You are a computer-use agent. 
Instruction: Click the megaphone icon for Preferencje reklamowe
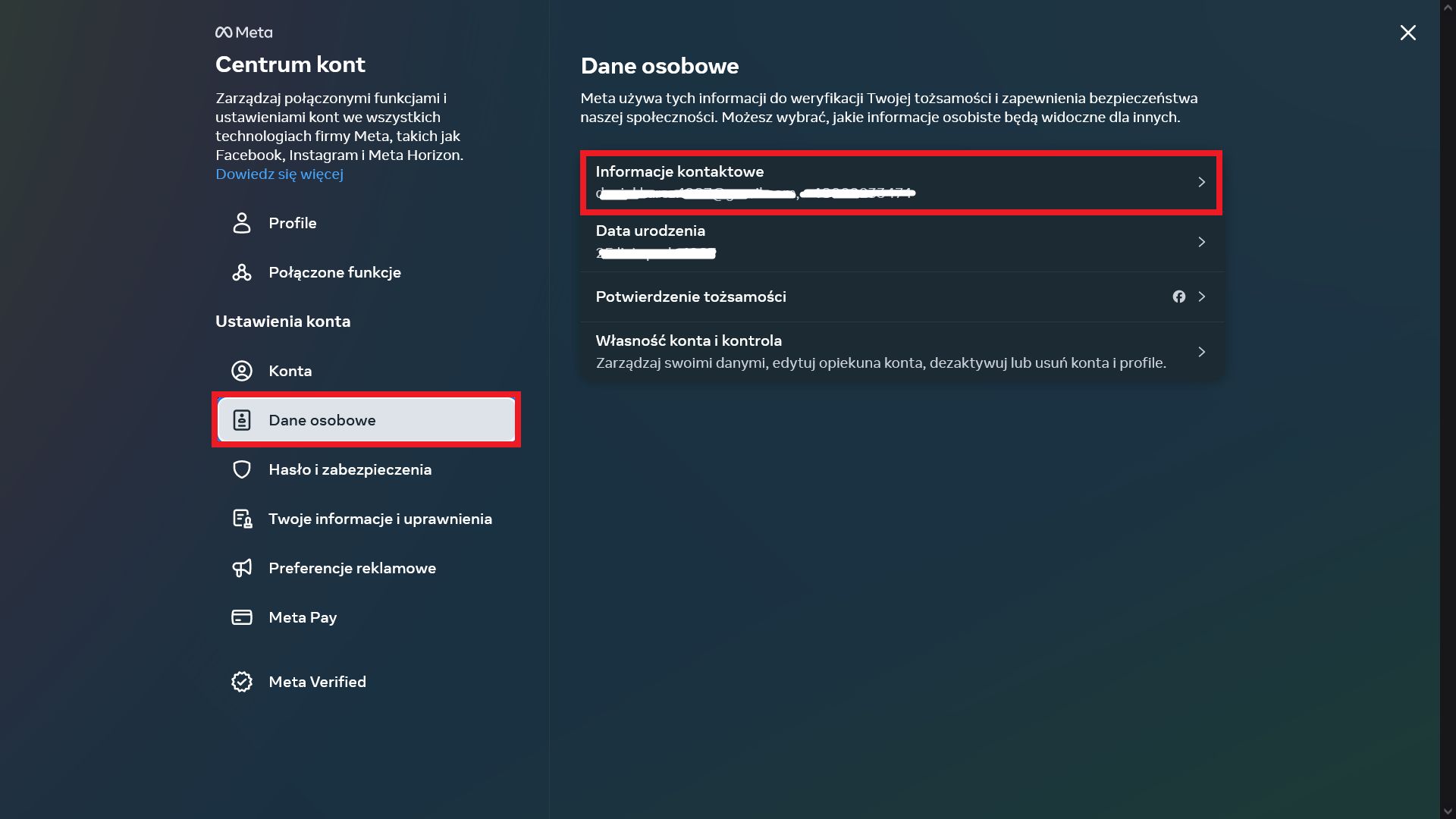[x=241, y=568]
